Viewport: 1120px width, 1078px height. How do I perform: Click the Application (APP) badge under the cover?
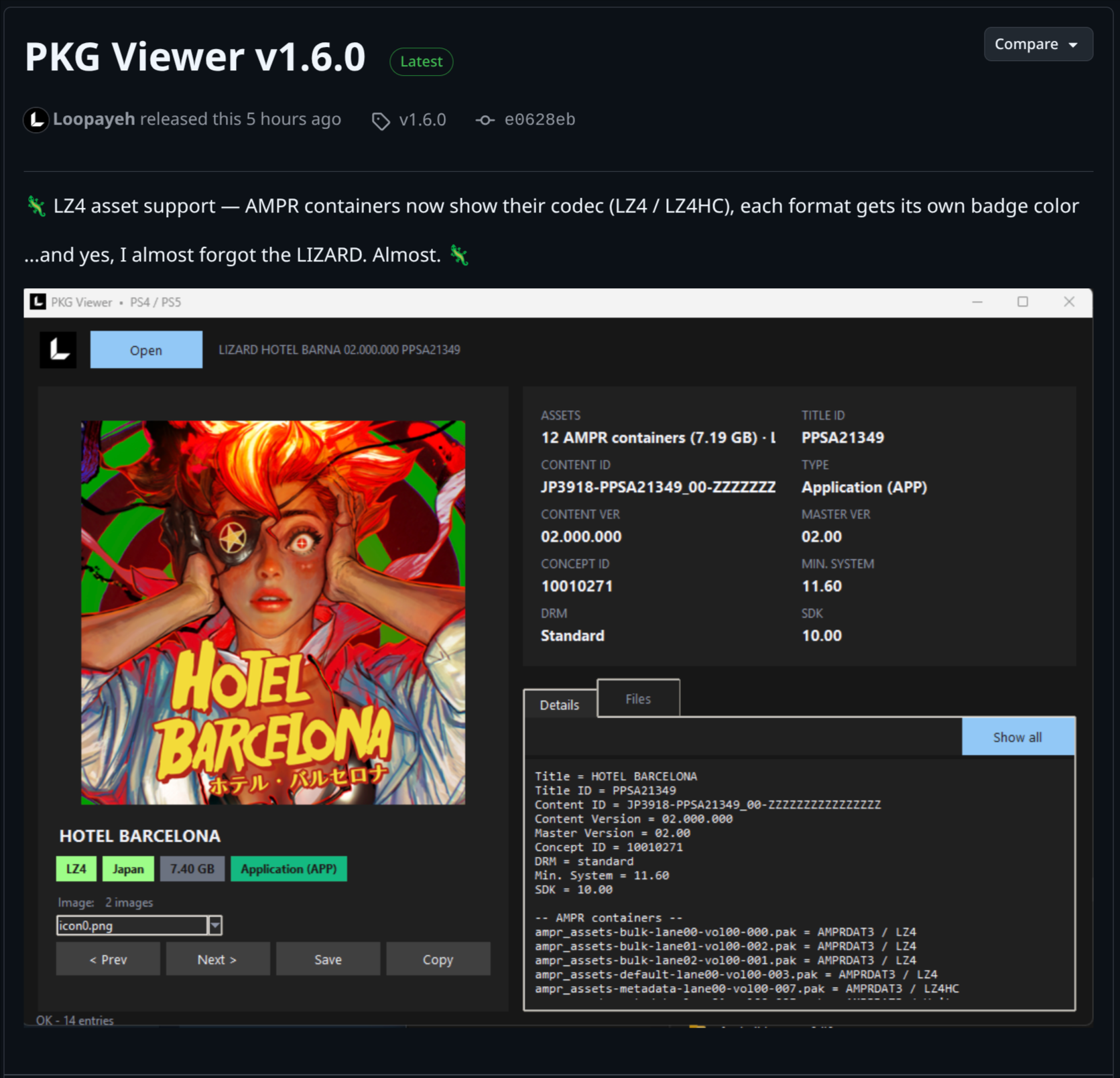[289, 869]
